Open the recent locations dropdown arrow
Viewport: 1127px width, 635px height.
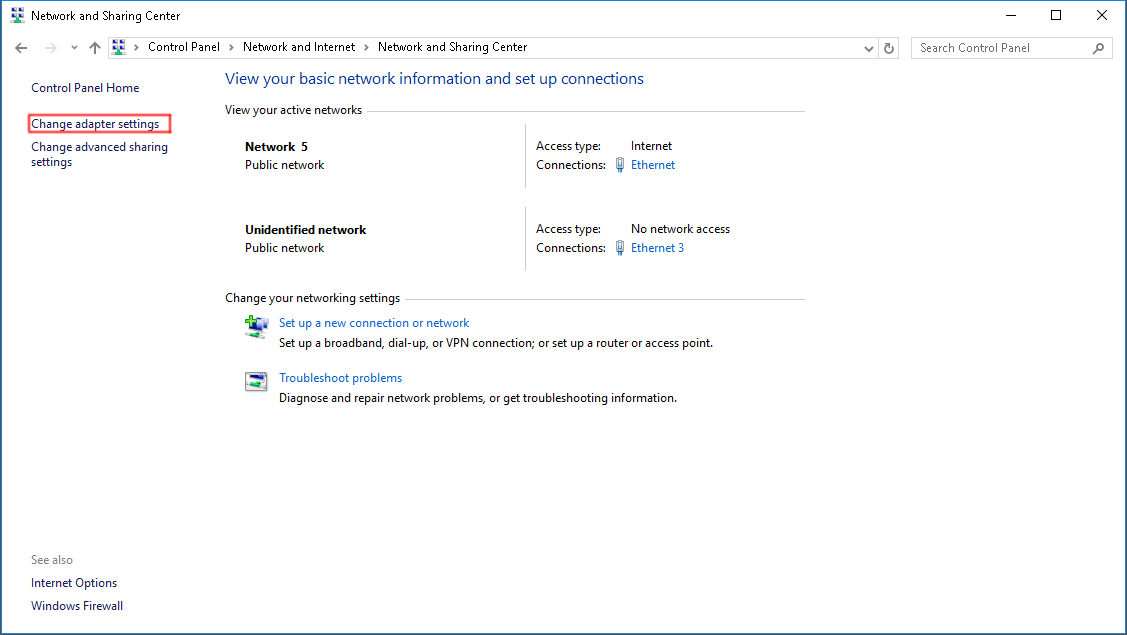(74, 47)
